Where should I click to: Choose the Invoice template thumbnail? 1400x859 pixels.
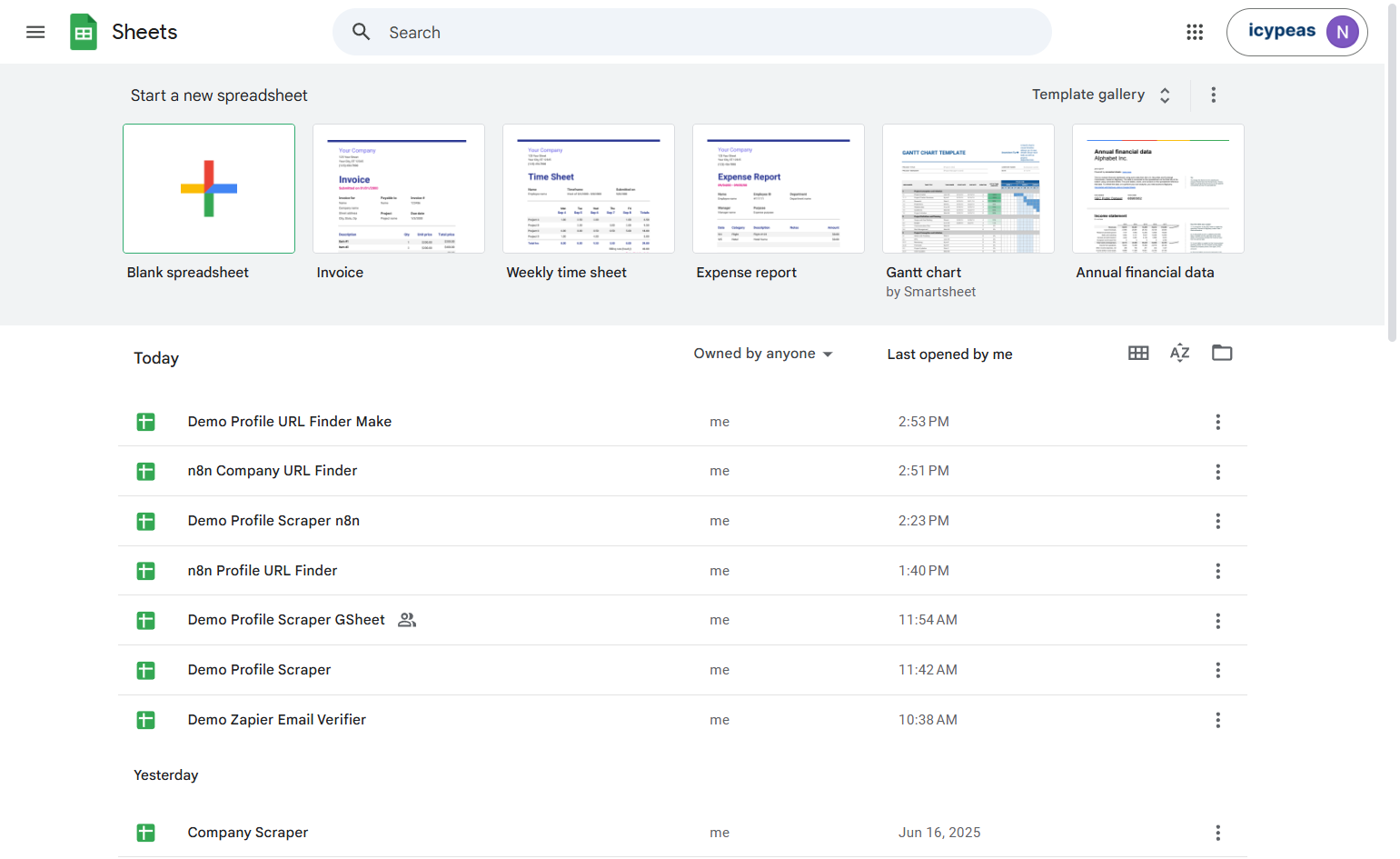[x=399, y=188]
